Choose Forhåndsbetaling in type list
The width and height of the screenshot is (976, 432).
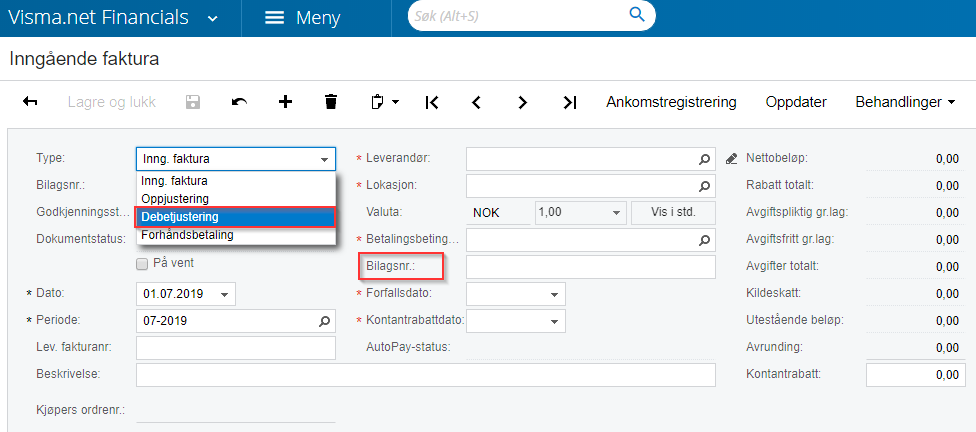tap(187, 235)
